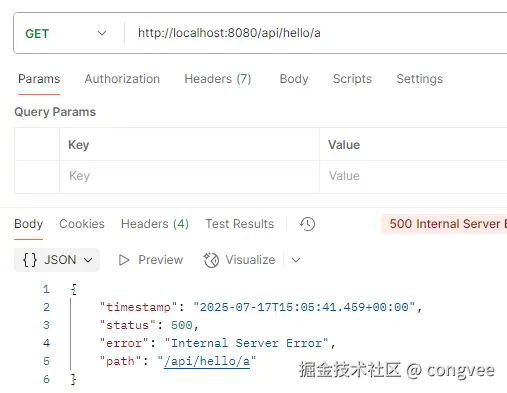This screenshot has height=393, width=507.
Task: Open the response history clock icon
Action: coord(307,224)
